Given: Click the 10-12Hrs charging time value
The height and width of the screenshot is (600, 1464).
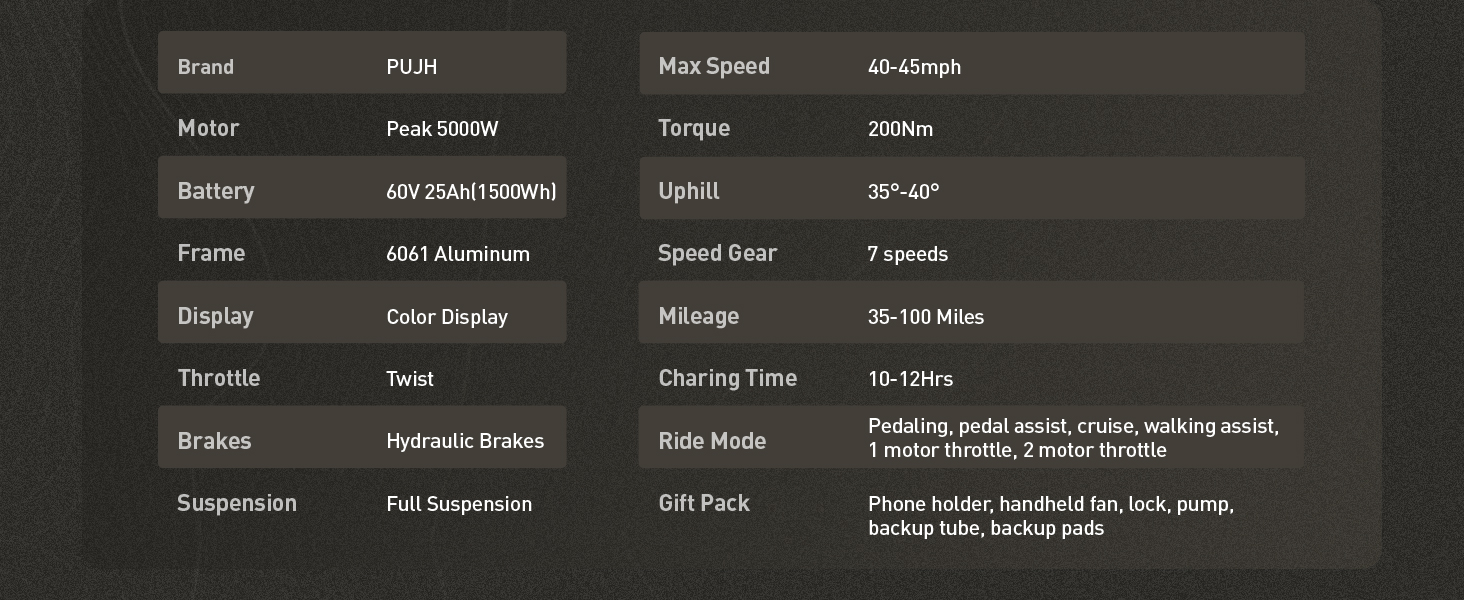Looking at the screenshot, I should click(910, 379).
